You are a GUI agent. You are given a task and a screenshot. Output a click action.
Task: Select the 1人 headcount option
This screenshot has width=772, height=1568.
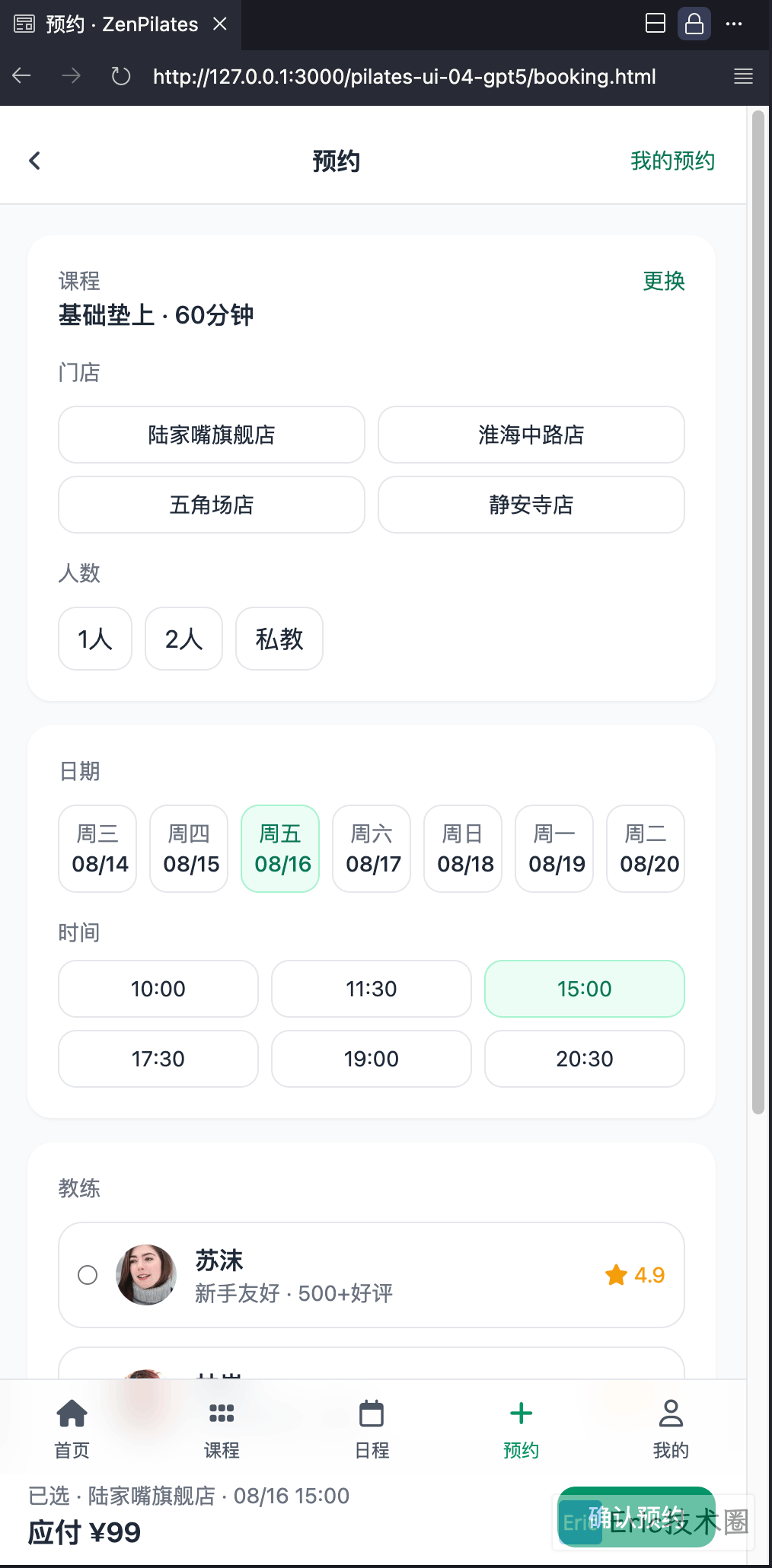coord(95,639)
